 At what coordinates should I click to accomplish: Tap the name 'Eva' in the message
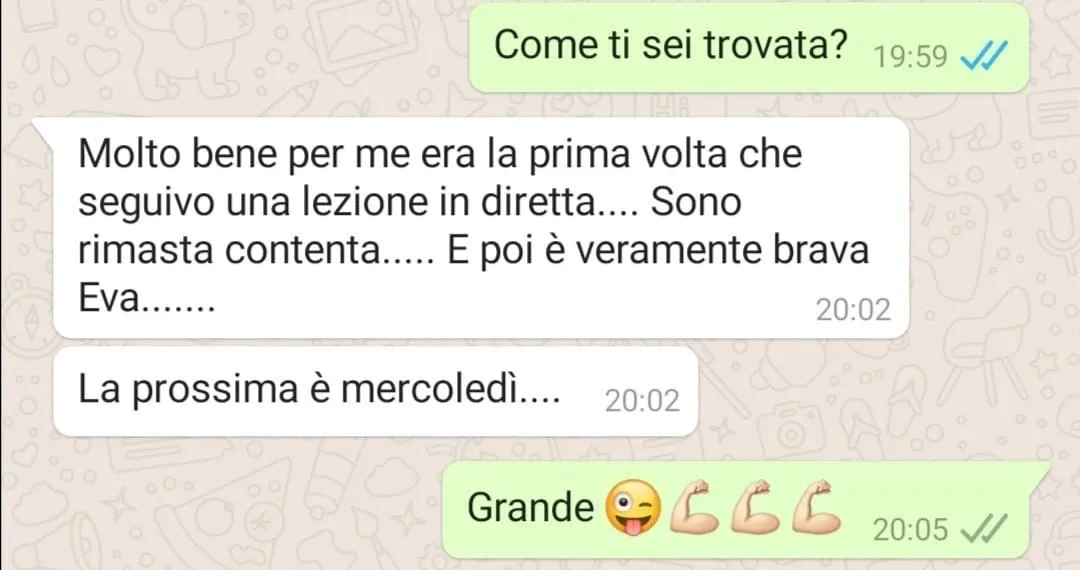[109, 299]
